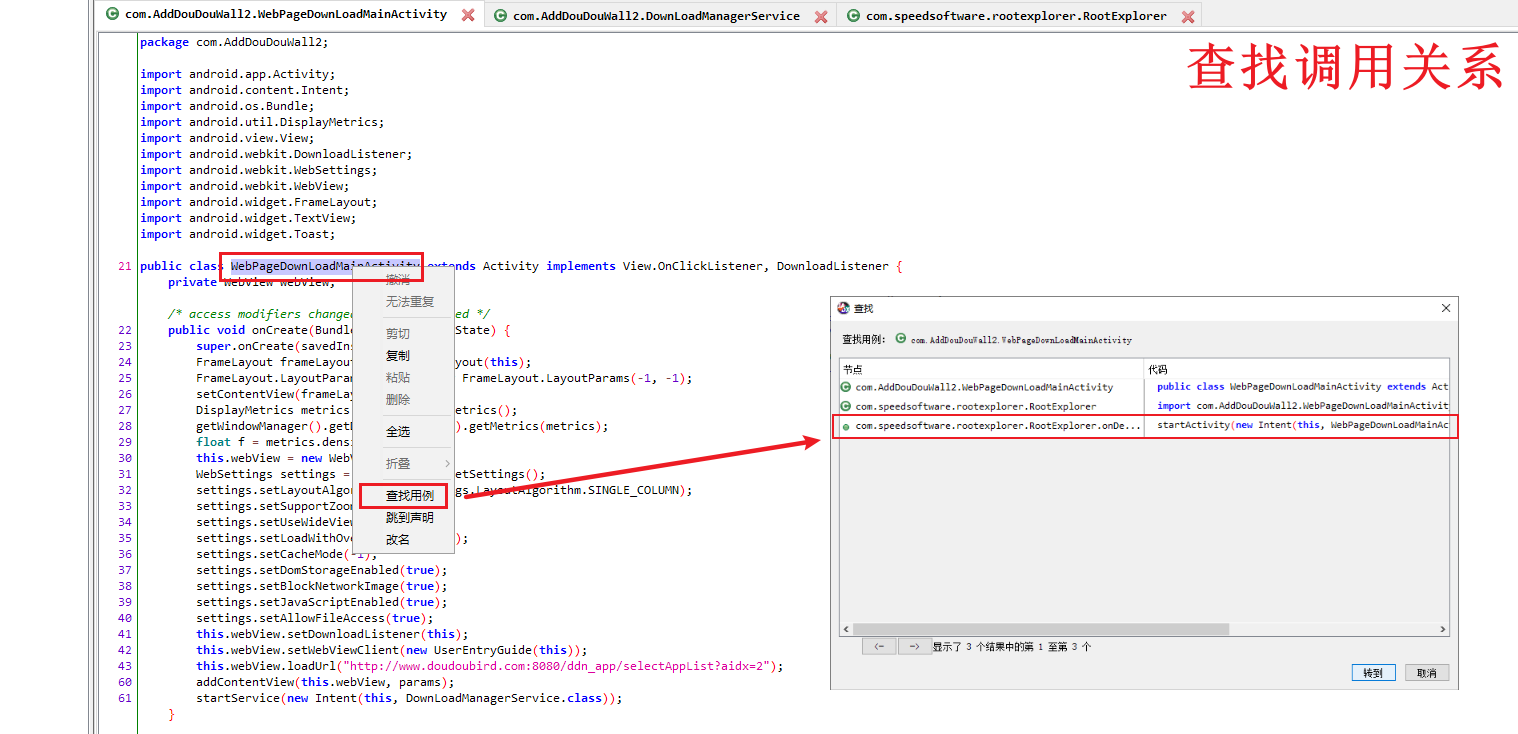Viewport: 1518px width, 734px height.
Task: Click highlighted class name WebPageDownLoadMainActivity in code
Action: 324,266
